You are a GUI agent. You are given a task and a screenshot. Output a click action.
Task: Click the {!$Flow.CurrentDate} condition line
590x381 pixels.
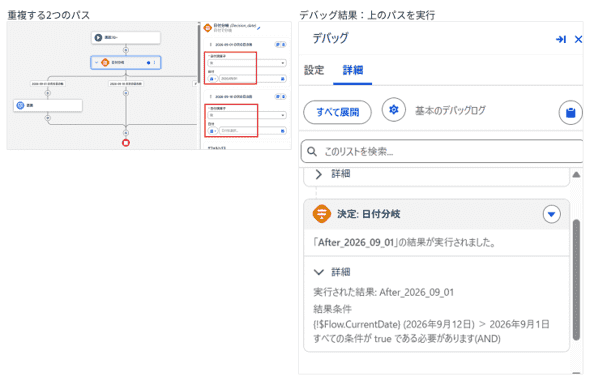click(x=431, y=324)
